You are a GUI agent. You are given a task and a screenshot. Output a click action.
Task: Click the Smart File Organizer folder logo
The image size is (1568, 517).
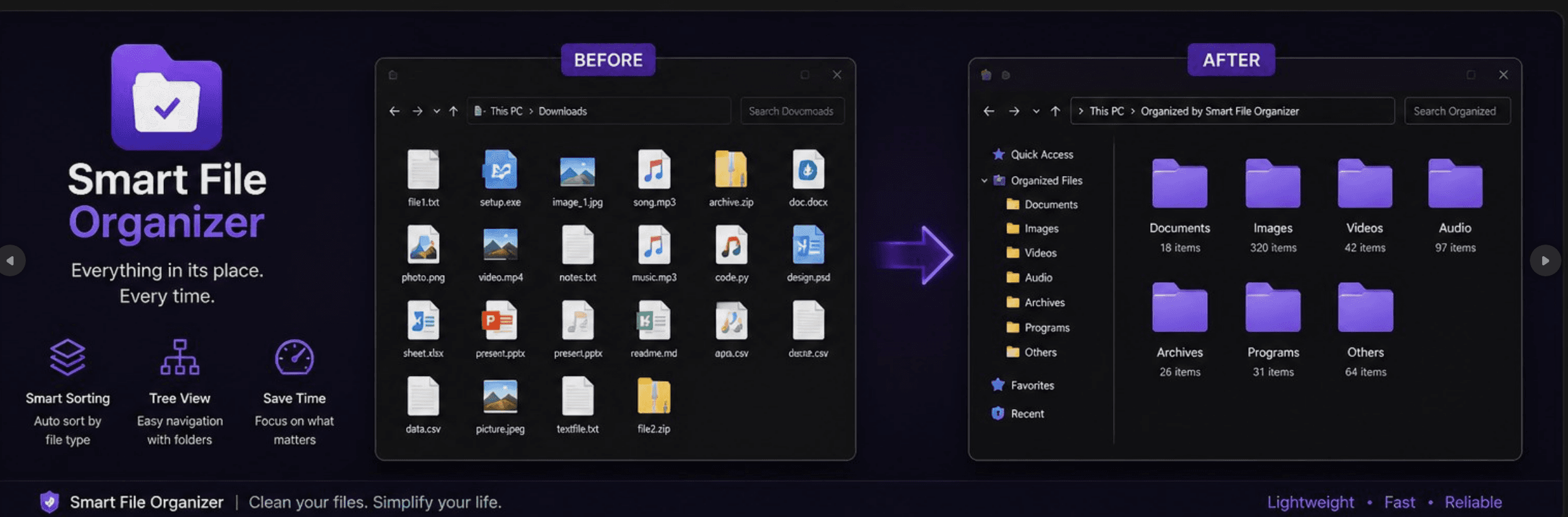pos(166,97)
